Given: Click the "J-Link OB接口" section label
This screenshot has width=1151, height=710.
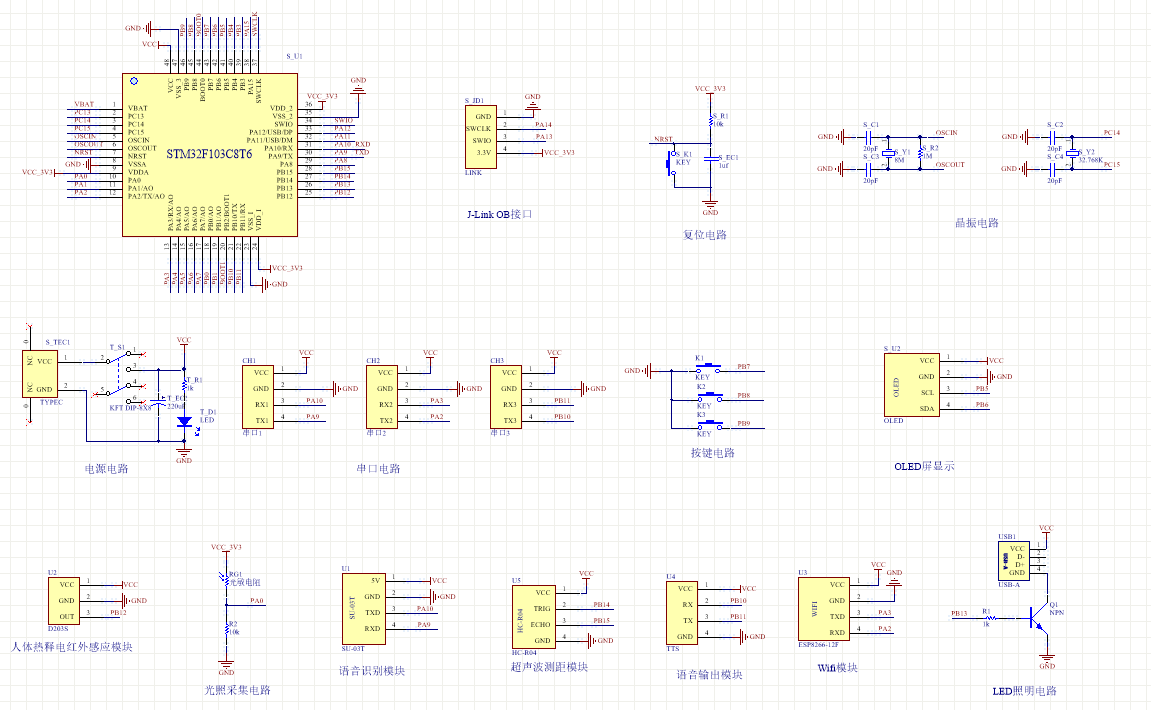Looking at the screenshot, I should [499, 214].
